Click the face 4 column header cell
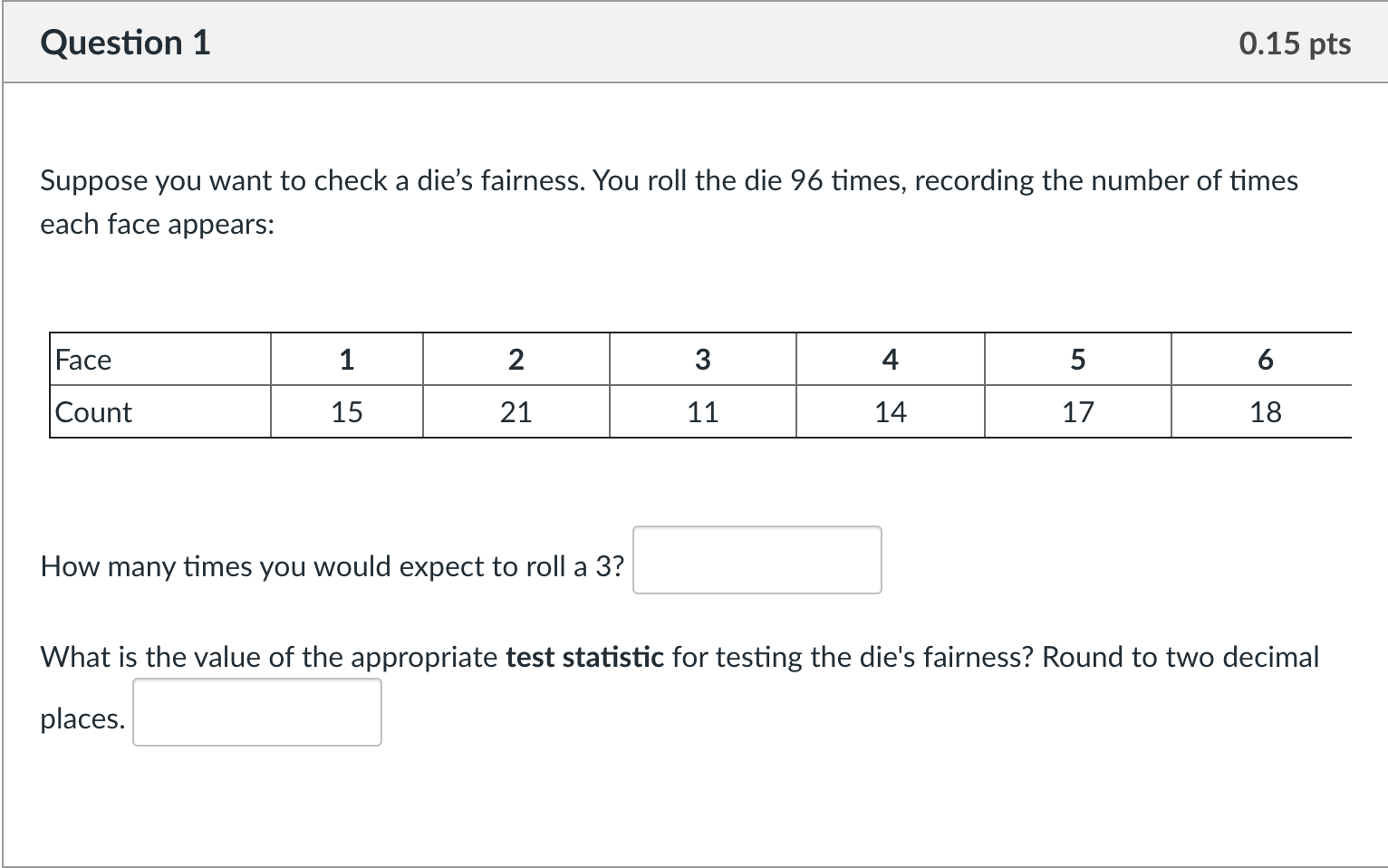Image resolution: width=1388 pixels, height=868 pixels. [891, 360]
